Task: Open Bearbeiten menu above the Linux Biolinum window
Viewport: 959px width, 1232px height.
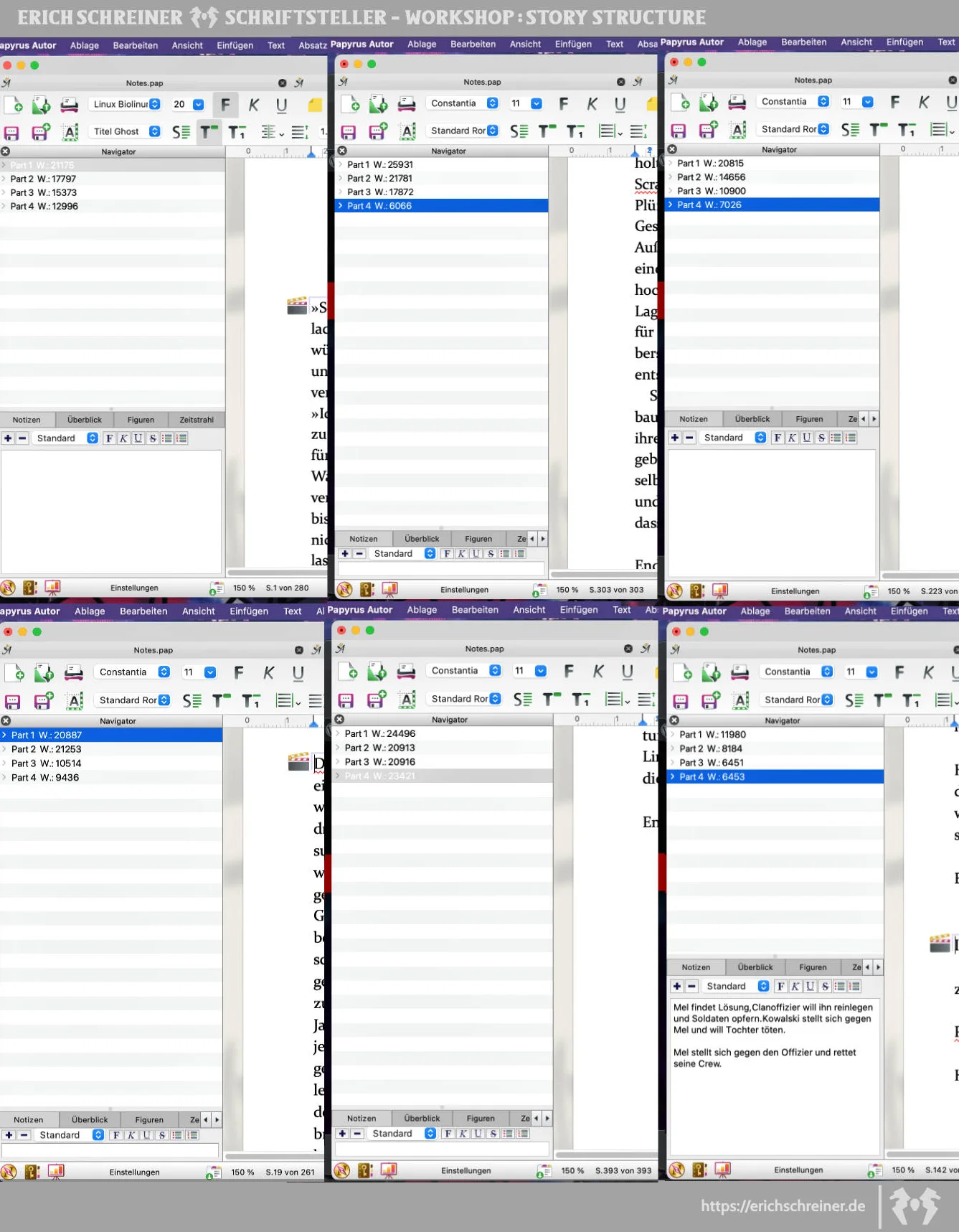Action: click(x=136, y=45)
